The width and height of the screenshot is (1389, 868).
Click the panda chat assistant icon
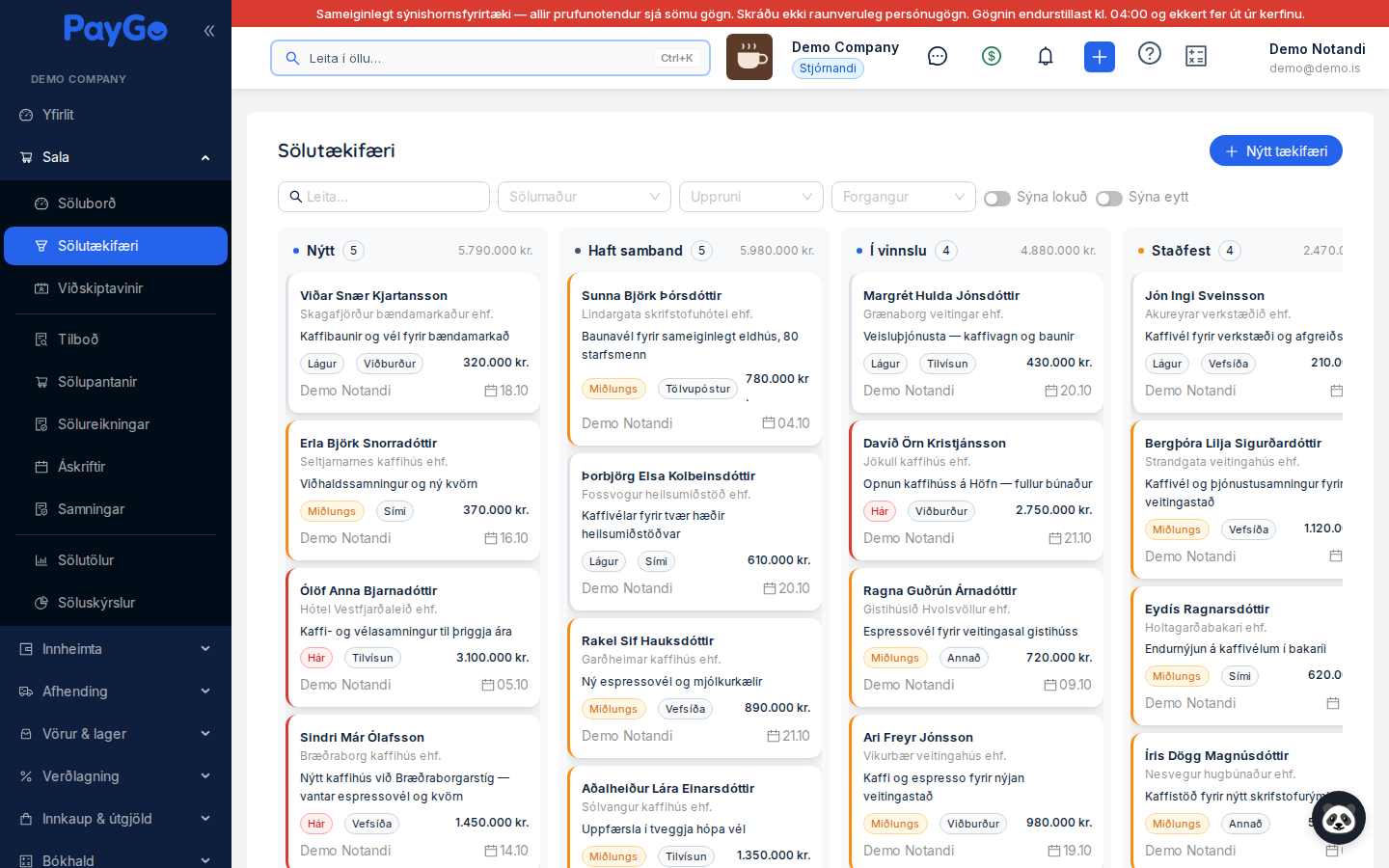click(x=1339, y=818)
